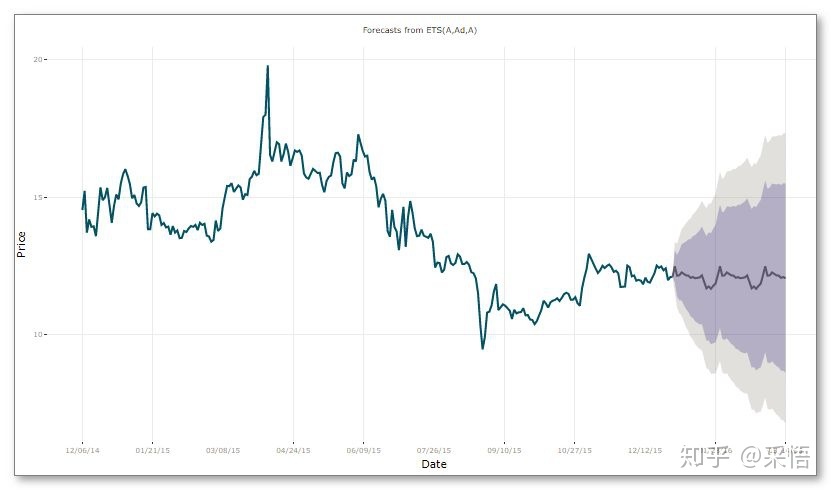Click the highest price spike near 20
The image size is (831, 490).
268,67
